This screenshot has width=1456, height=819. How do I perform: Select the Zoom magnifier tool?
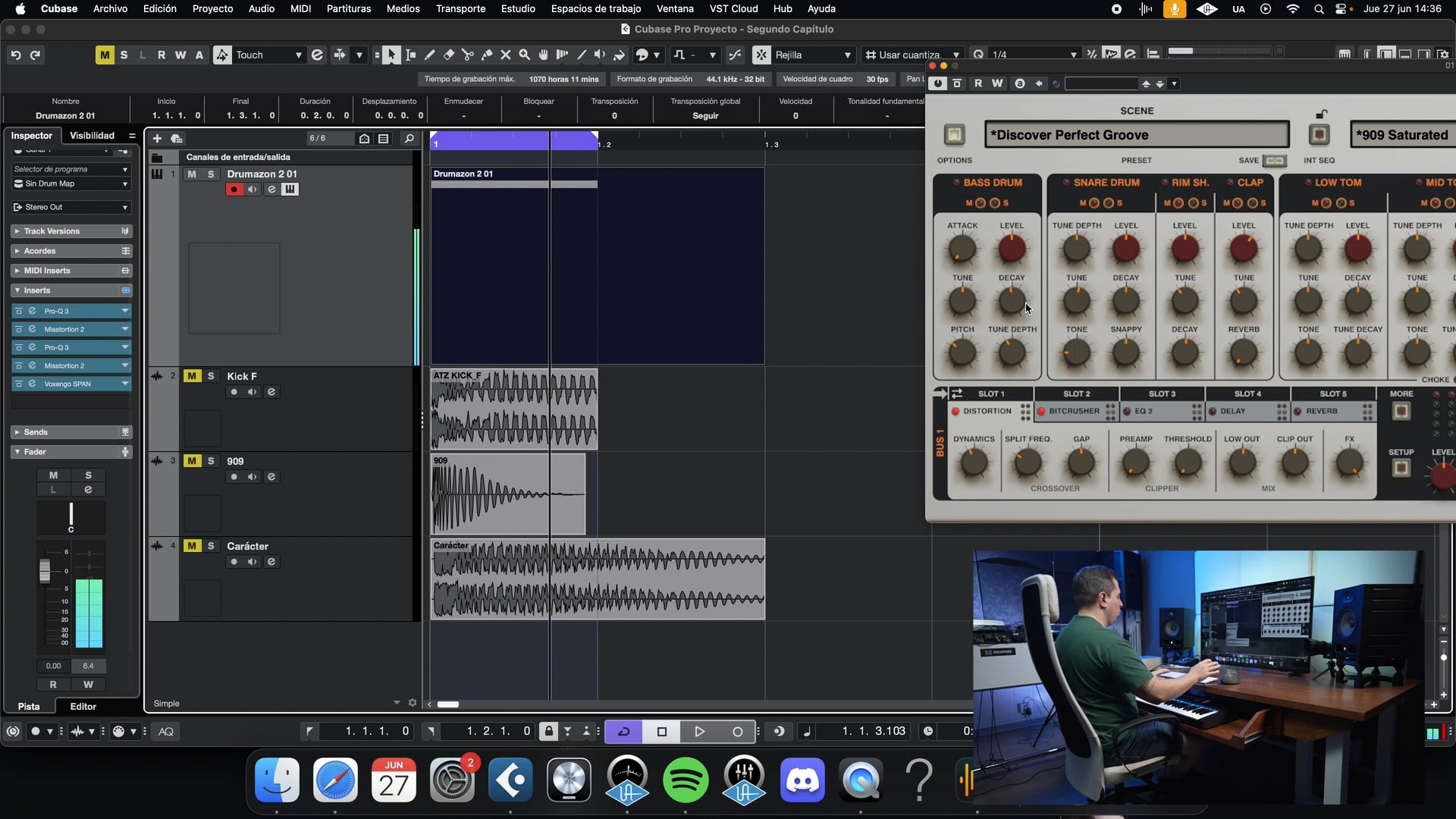(x=524, y=55)
